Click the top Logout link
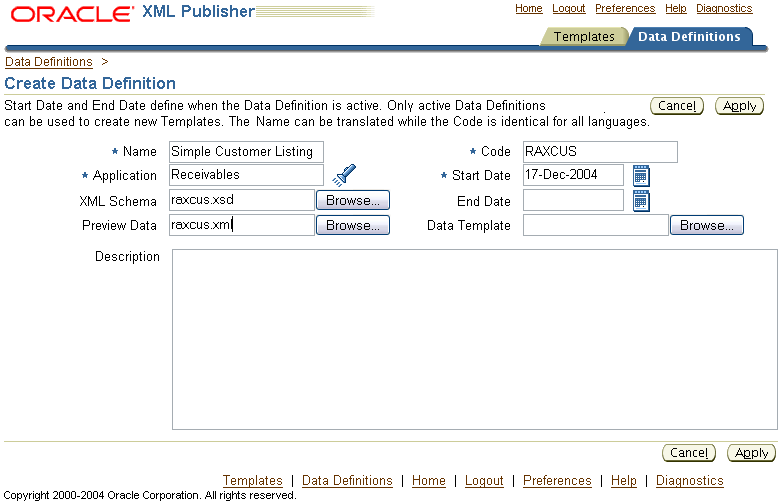This screenshot has width=780, height=502. click(569, 8)
